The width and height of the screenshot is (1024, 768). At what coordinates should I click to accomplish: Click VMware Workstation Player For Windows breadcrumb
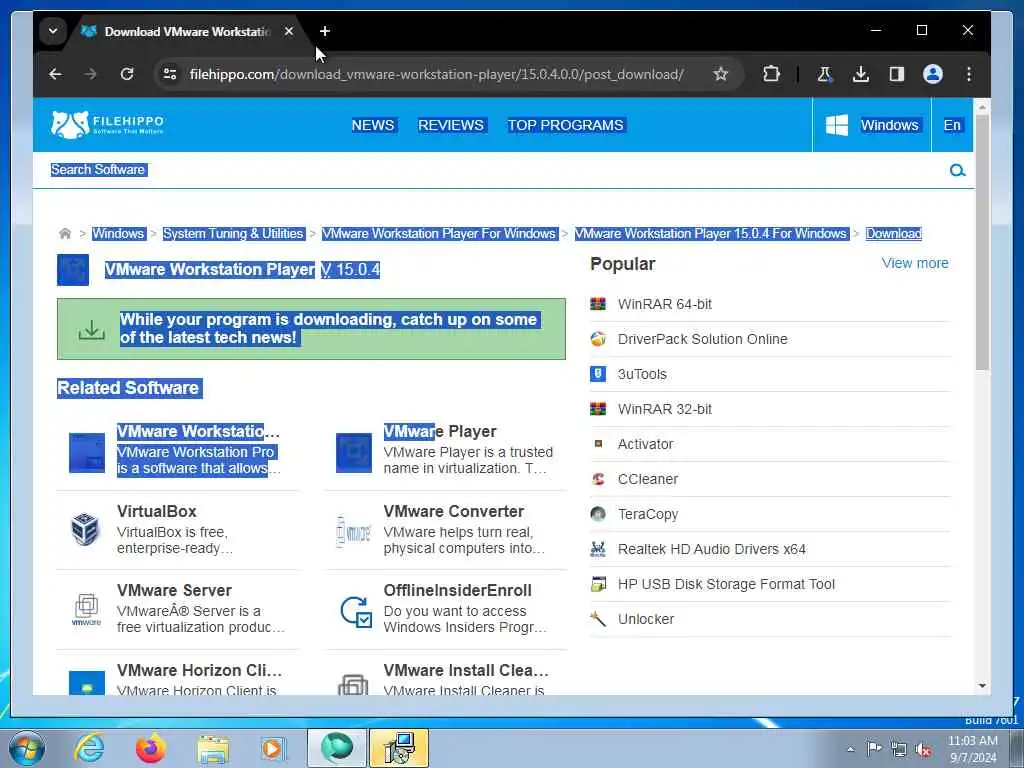[x=439, y=233]
